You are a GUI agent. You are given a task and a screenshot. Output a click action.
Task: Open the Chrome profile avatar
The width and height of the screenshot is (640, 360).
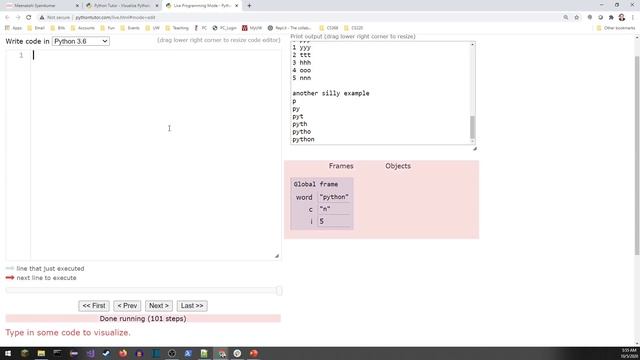(x=622, y=18)
